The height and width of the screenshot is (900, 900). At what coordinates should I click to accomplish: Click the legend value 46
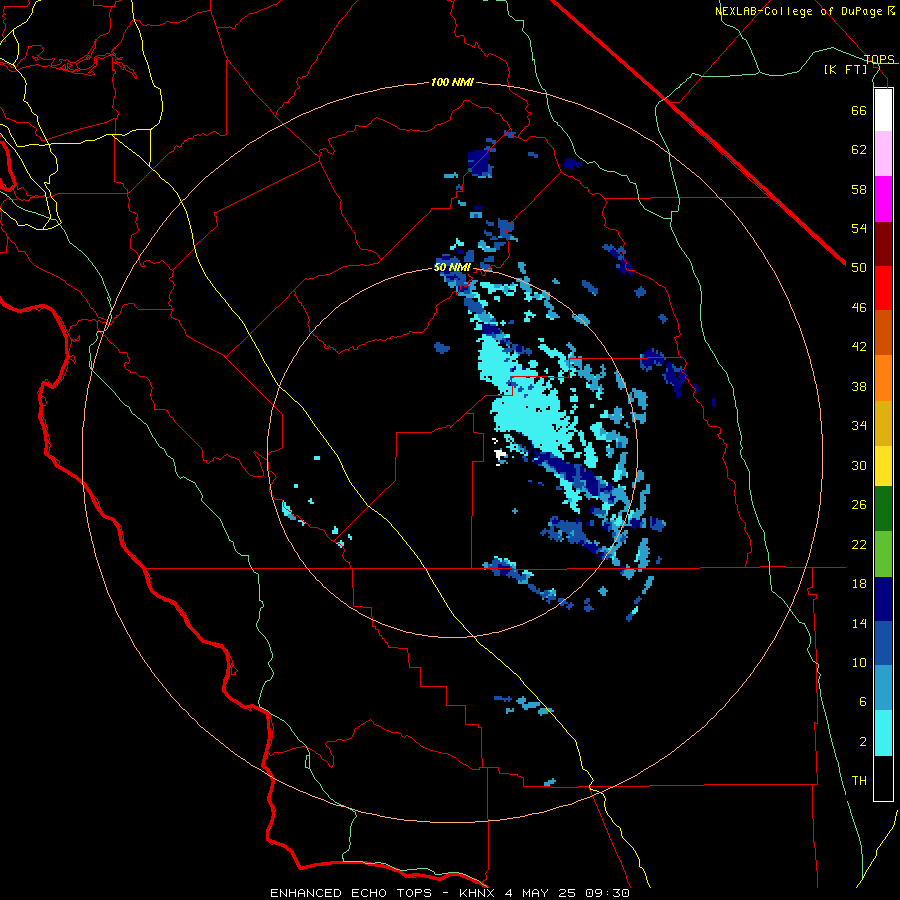(859, 308)
